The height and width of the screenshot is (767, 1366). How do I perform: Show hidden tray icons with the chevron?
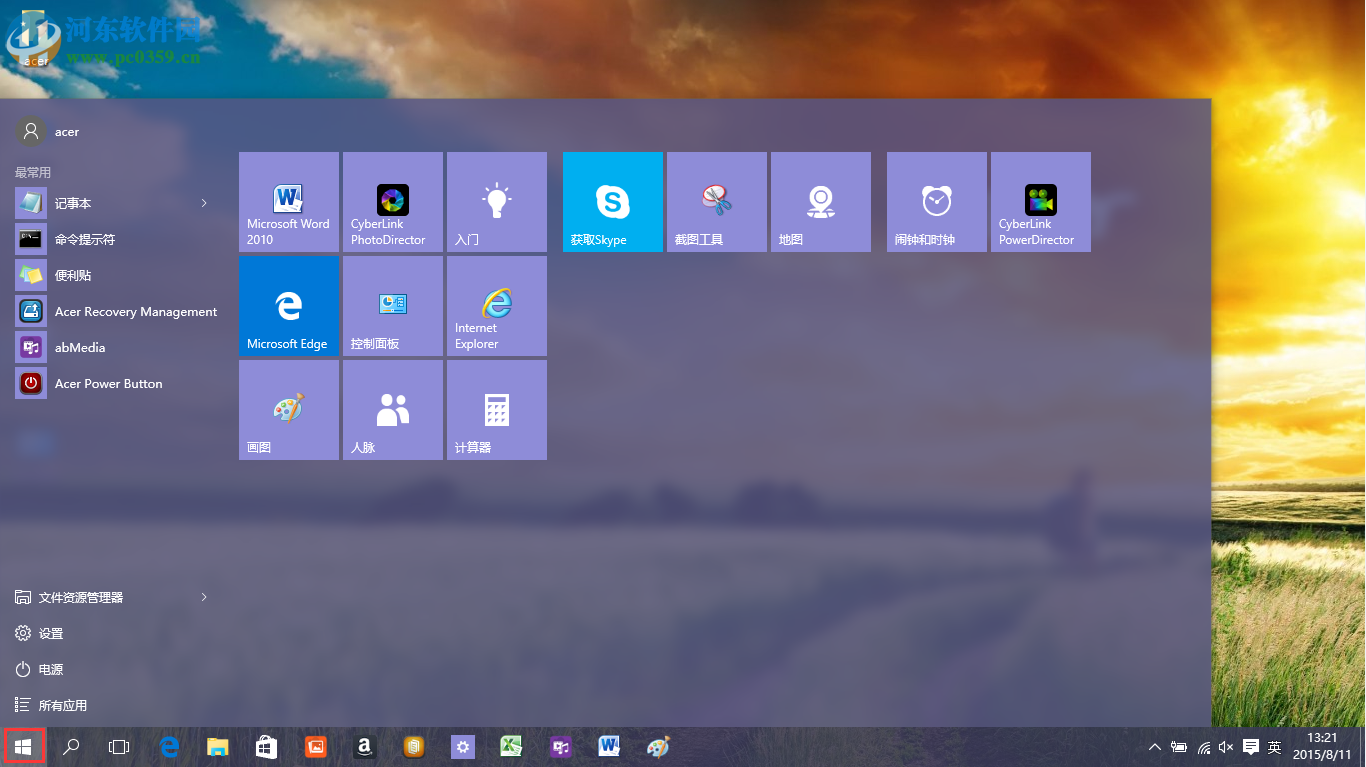pyautogui.click(x=1155, y=747)
